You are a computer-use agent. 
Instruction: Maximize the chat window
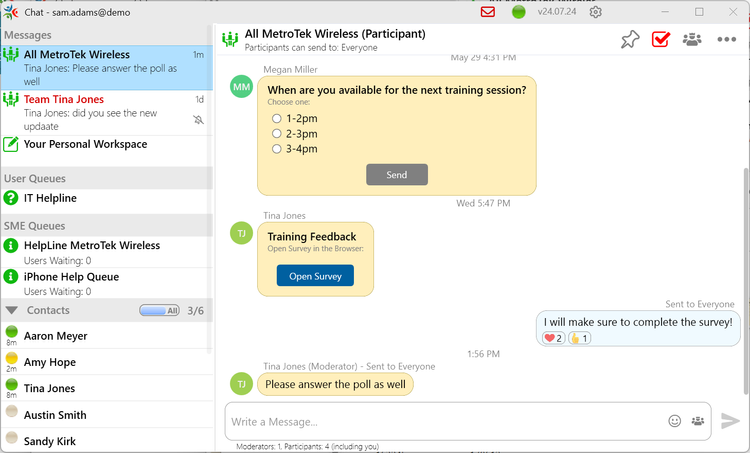tap(699, 11)
